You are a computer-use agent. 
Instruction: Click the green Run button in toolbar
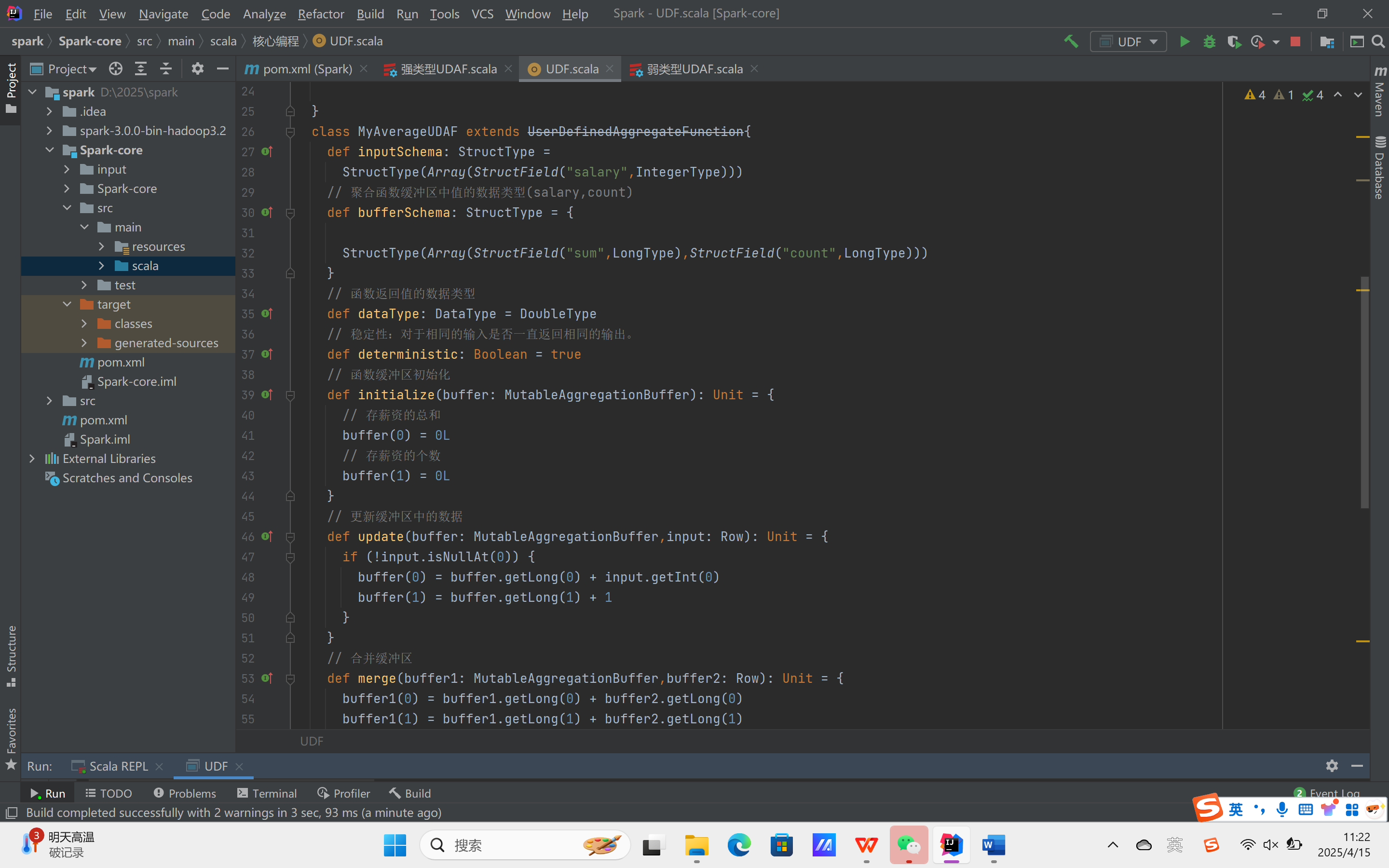coord(1184,42)
